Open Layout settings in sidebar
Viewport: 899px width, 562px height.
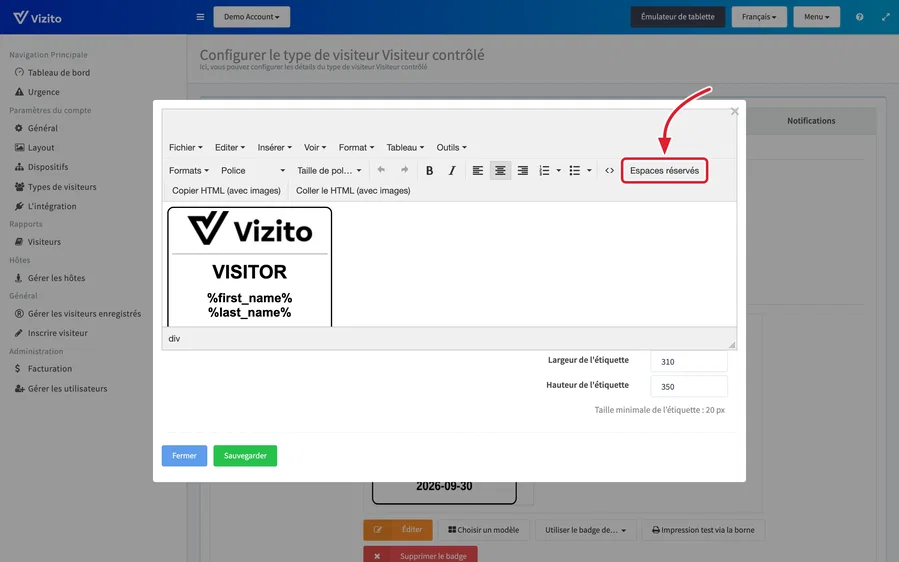pyautogui.click(x=34, y=147)
